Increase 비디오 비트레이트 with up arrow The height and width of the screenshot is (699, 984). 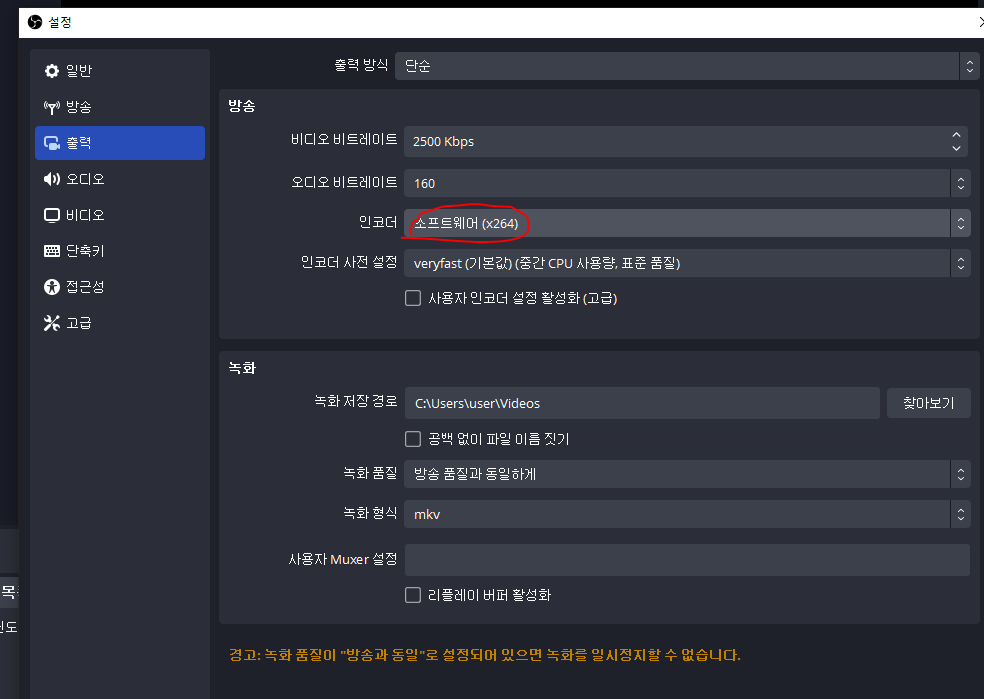click(x=956, y=135)
